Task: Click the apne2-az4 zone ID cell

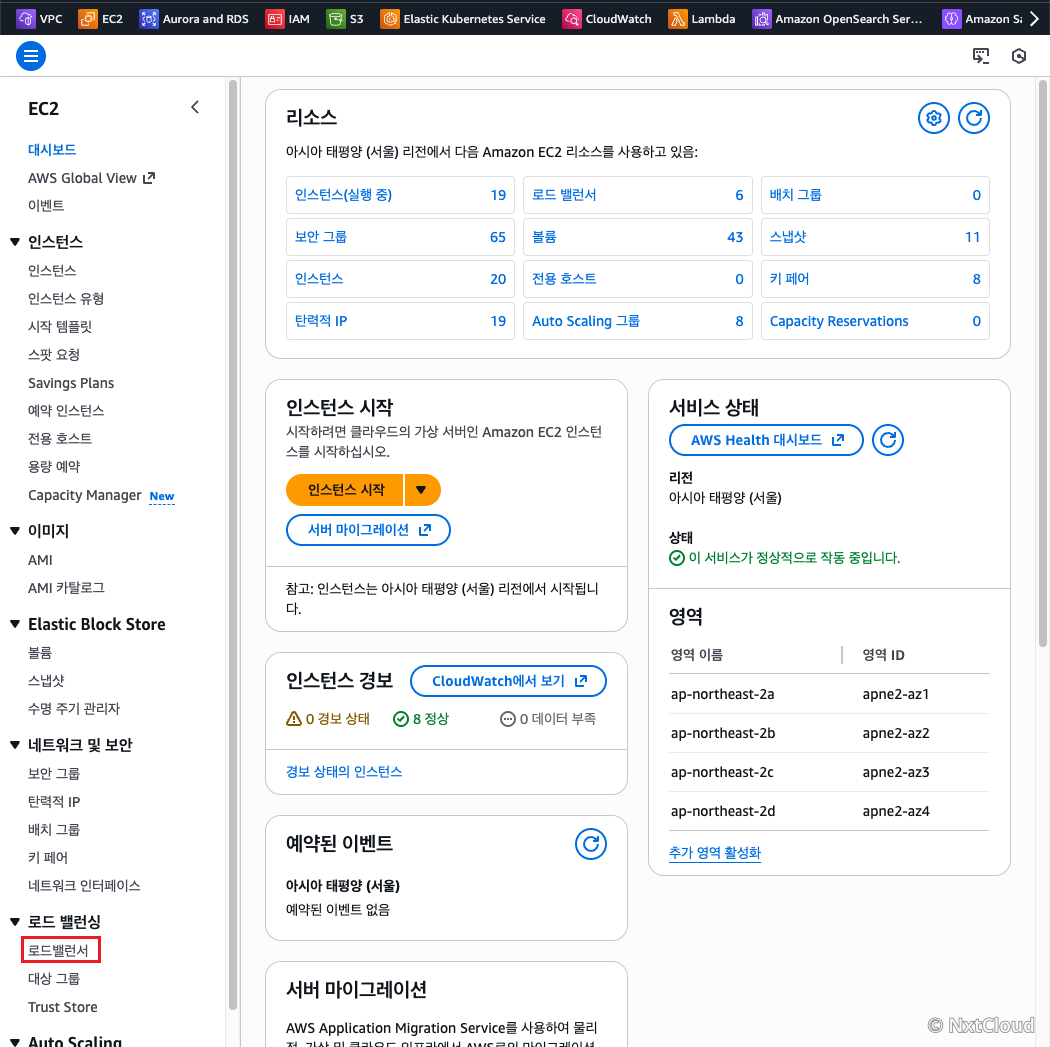Action: point(896,811)
